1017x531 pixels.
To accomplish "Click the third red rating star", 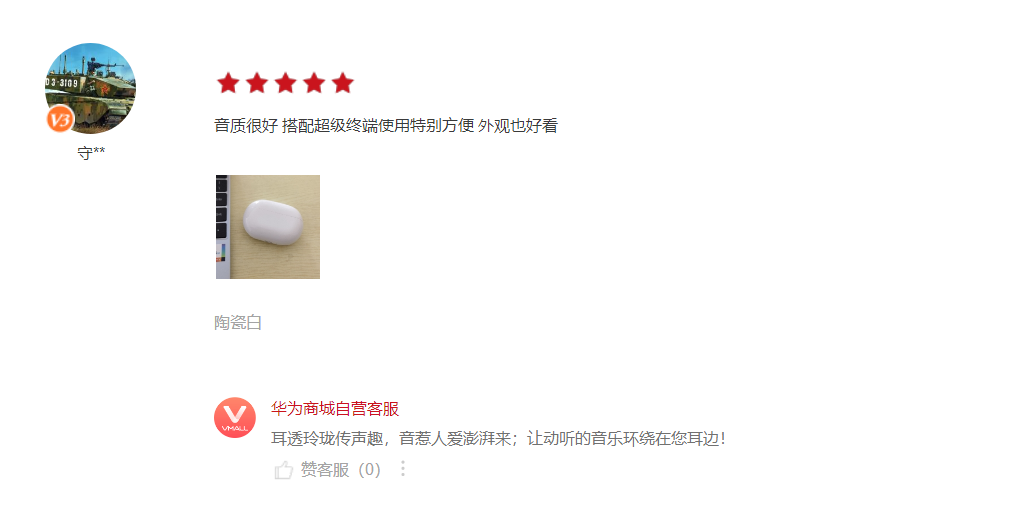I will [285, 83].
